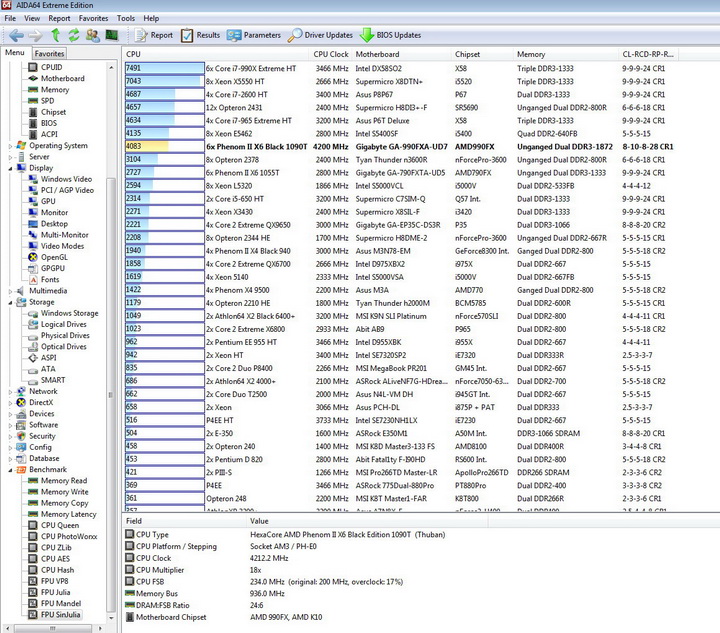Select the SPD tree item

[41, 101]
